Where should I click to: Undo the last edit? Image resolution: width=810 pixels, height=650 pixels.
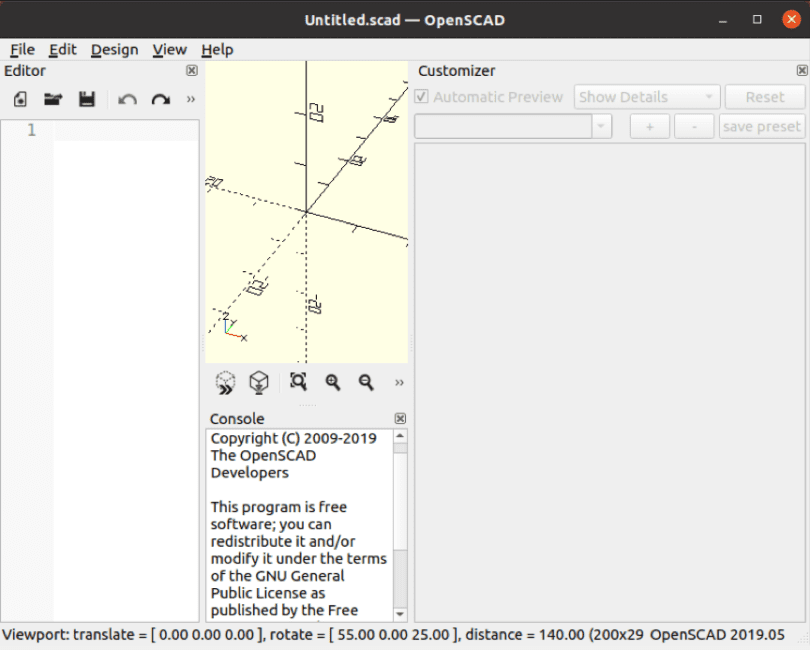tap(128, 98)
